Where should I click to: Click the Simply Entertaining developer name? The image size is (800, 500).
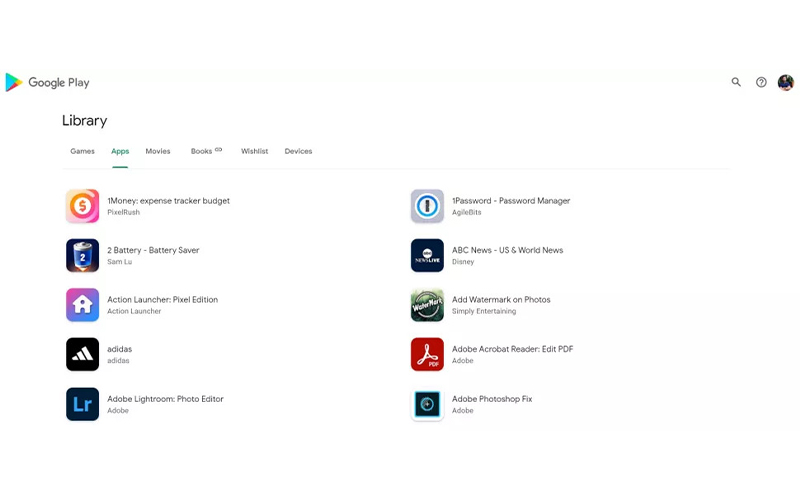click(x=484, y=311)
